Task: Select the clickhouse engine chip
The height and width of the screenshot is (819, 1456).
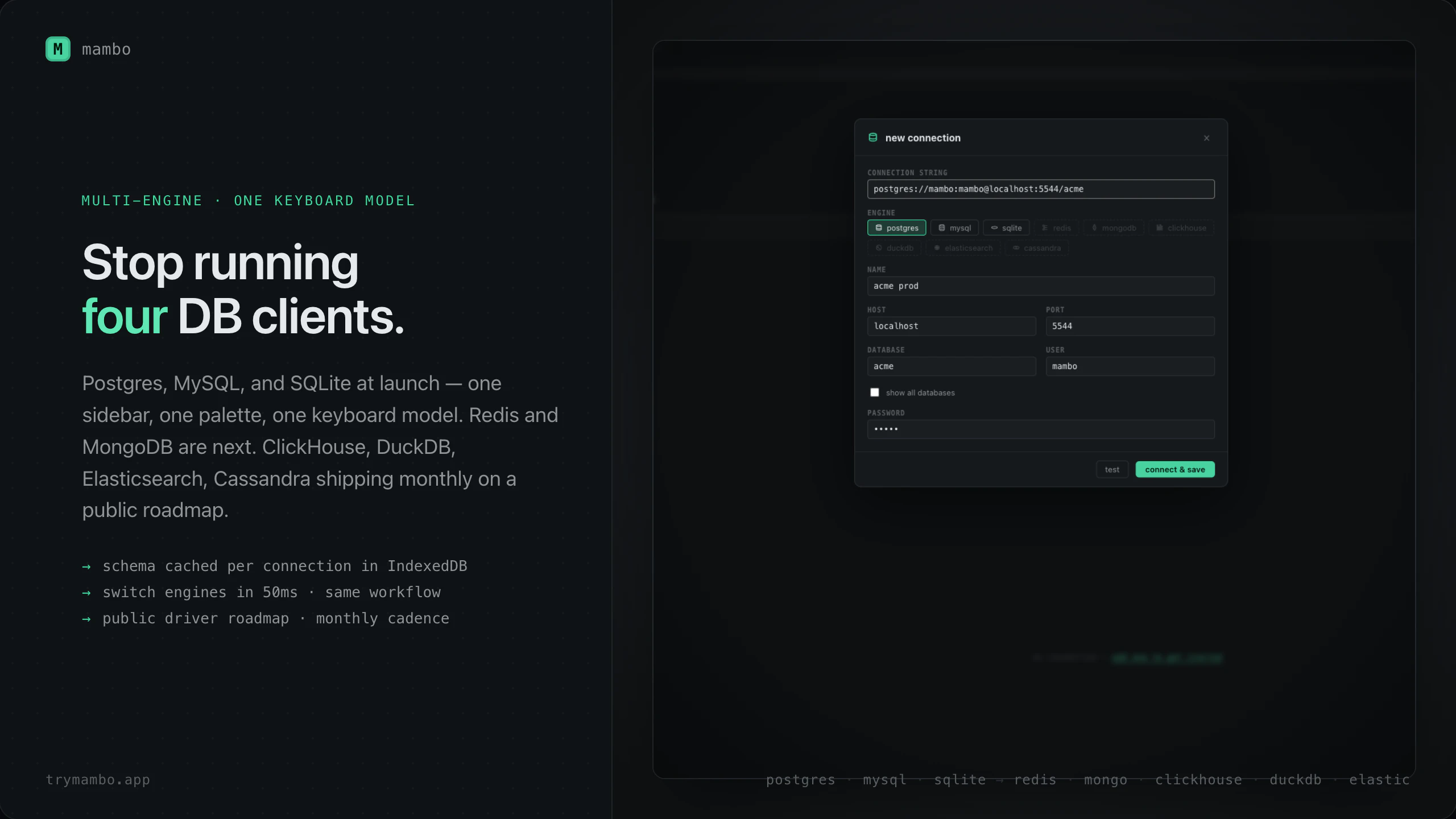Action: 1181,227
